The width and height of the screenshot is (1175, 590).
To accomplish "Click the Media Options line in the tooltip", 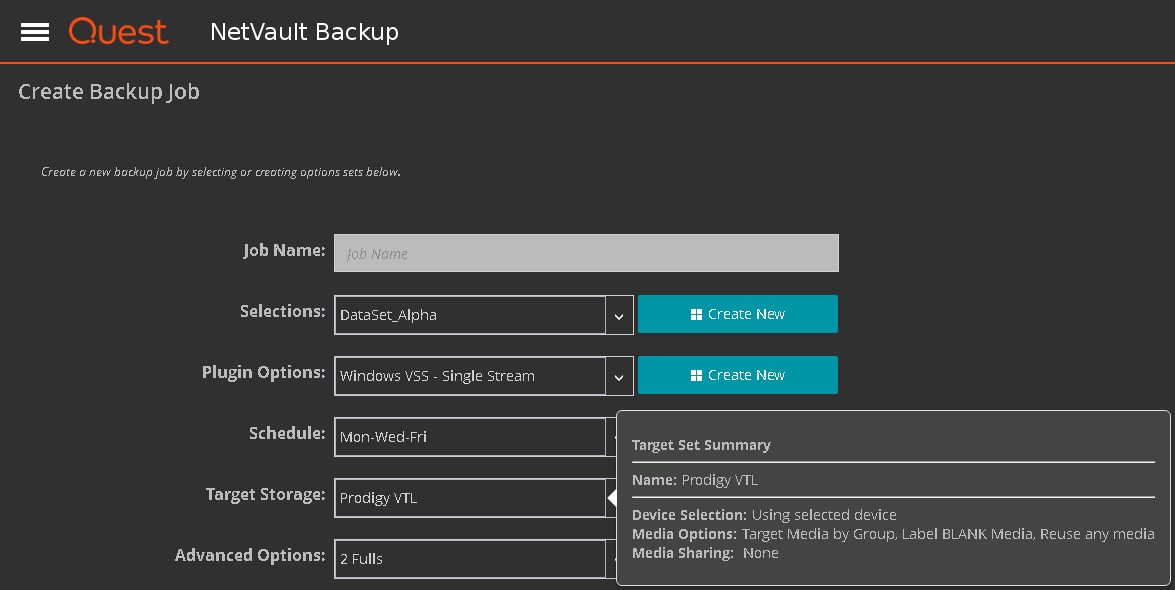I will pyautogui.click(x=892, y=534).
